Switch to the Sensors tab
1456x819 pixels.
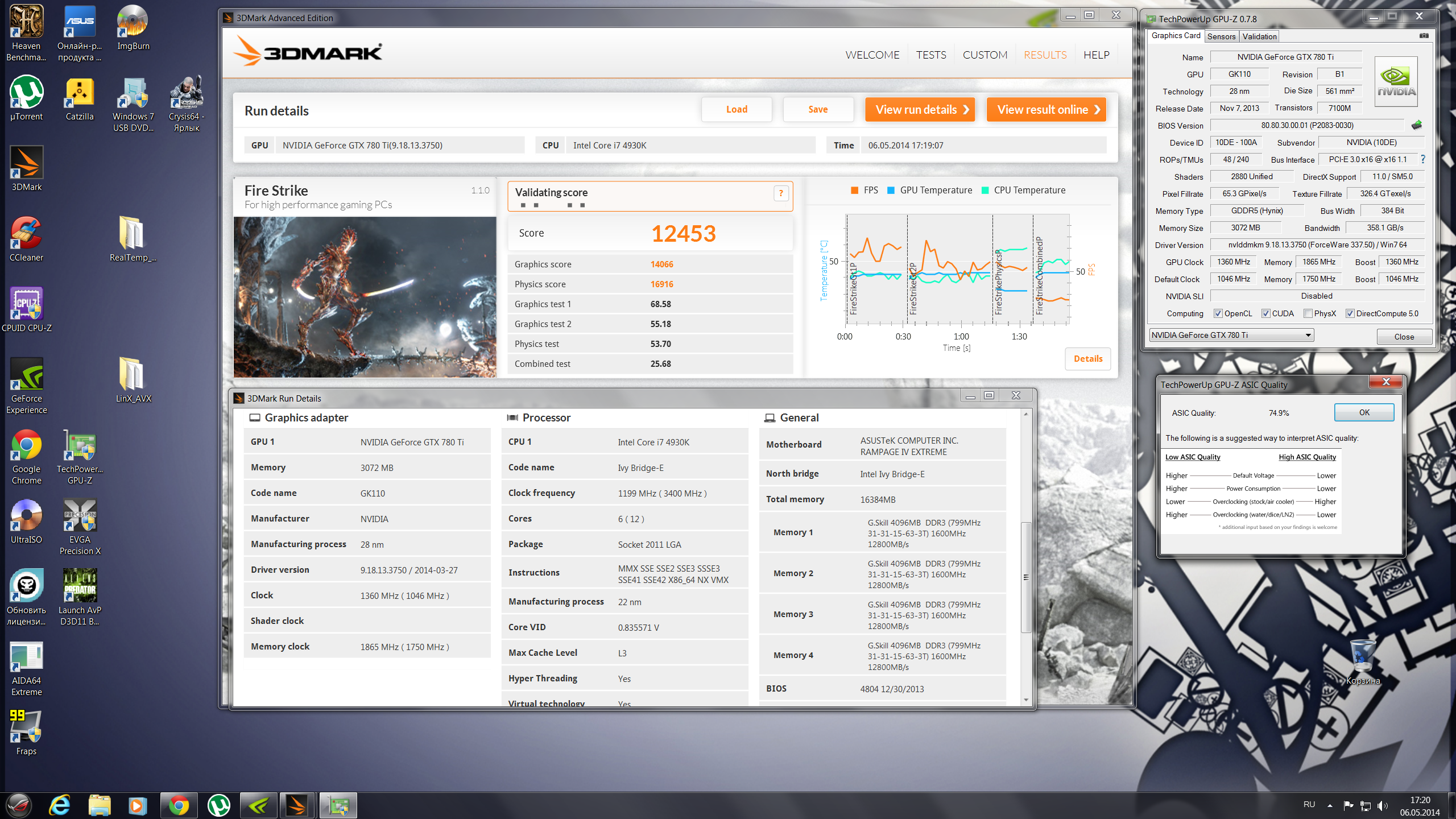[1221, 36]
